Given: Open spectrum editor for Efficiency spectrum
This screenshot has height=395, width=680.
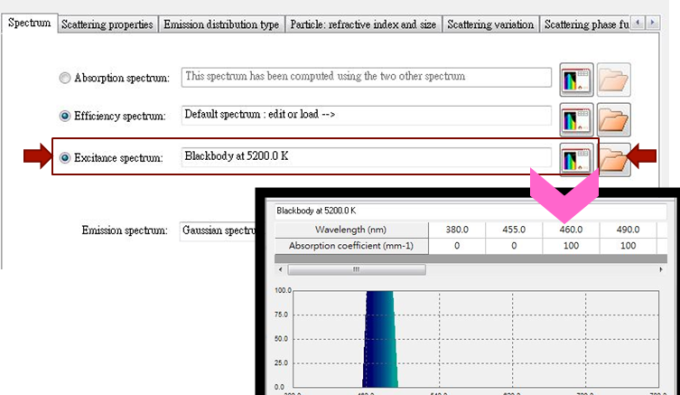Looking at the screenshot, I should [x=576, y=120].
